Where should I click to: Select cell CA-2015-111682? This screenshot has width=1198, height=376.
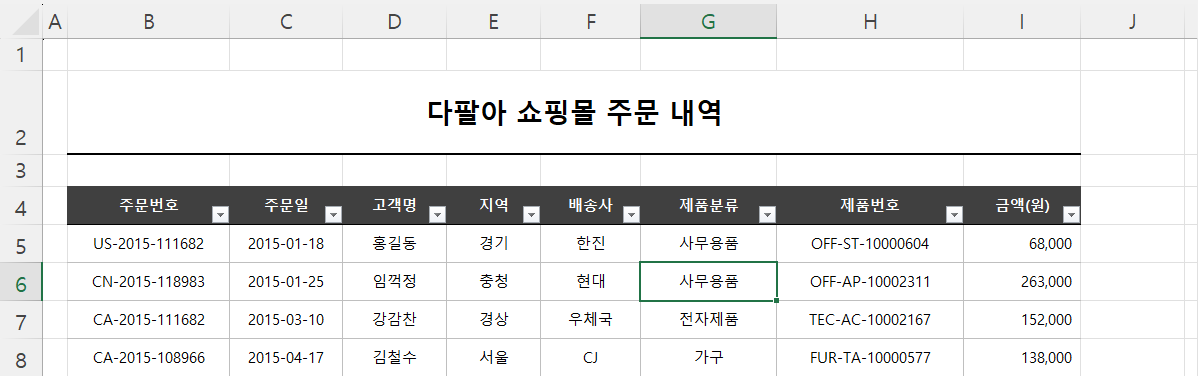(x=149, y=319)
